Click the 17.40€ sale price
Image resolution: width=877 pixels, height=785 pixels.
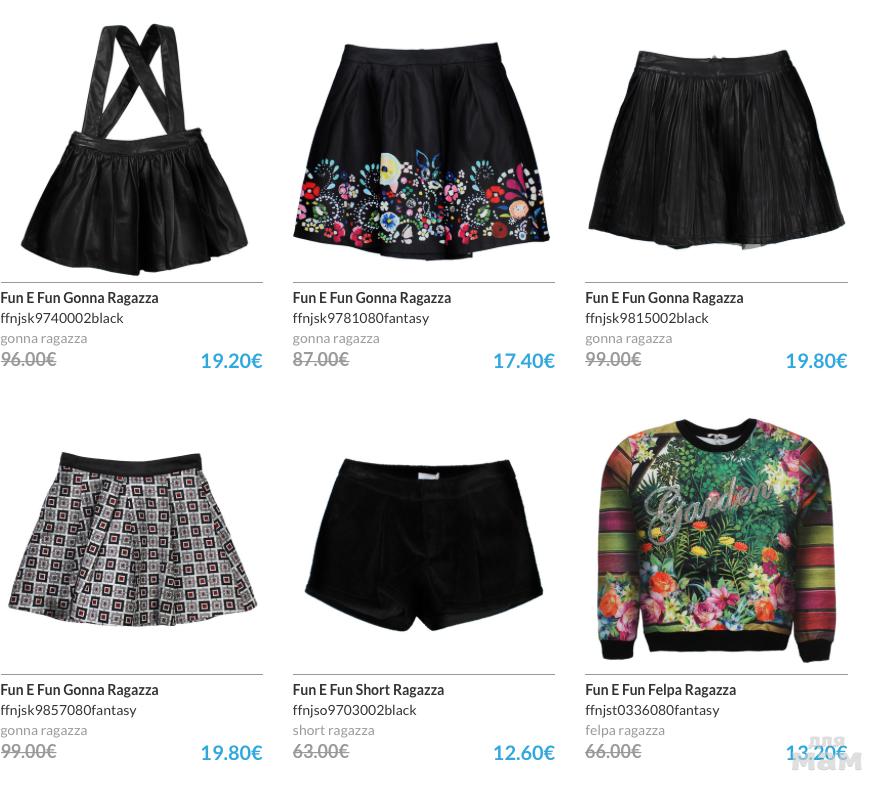(524, 361)
